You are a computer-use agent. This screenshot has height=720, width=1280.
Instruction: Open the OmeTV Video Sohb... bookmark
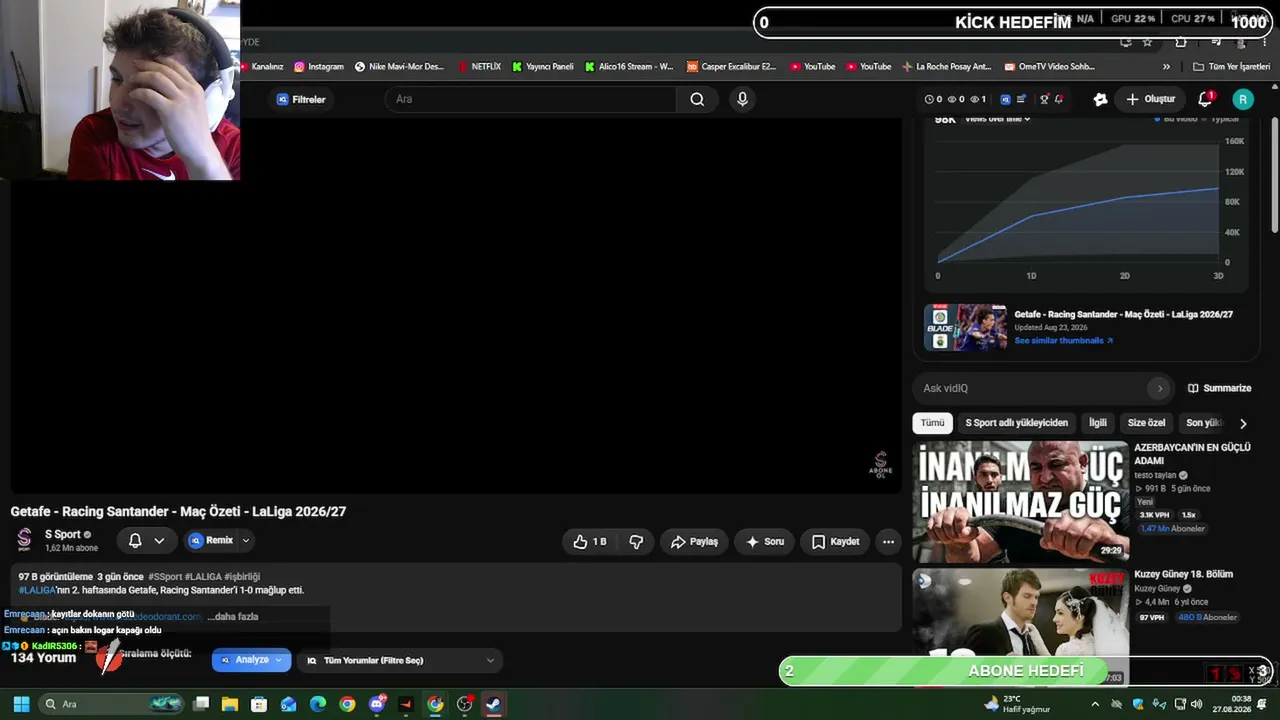pyautogui.click(x=1048, y=67)
